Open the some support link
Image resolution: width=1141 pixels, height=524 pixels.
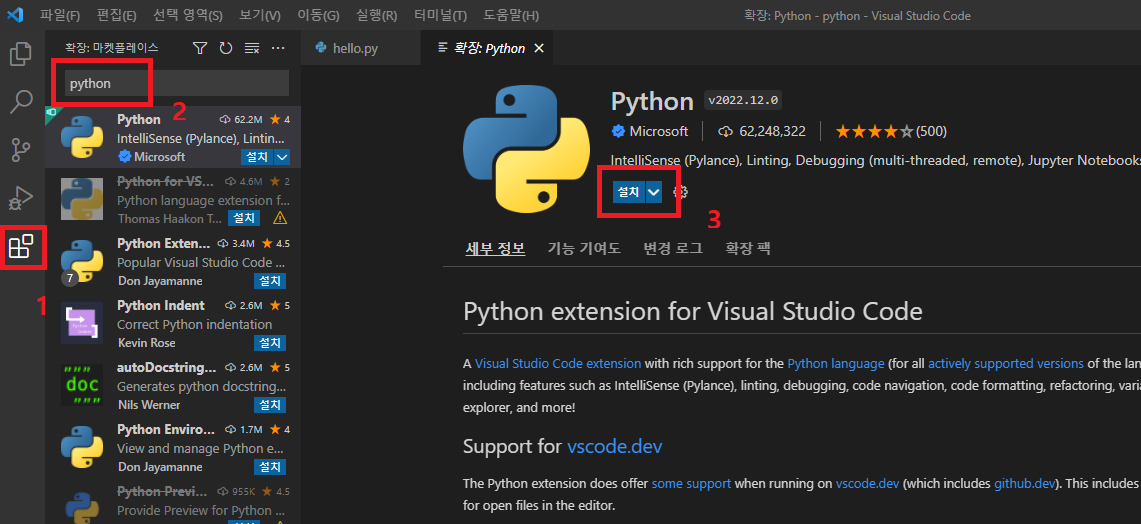click(691, 483)
